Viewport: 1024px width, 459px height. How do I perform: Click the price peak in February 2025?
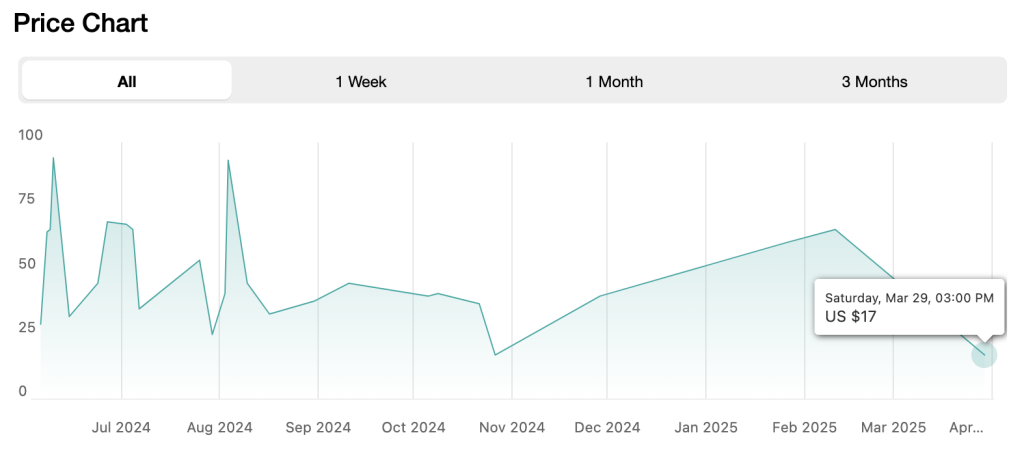[835, 230]
